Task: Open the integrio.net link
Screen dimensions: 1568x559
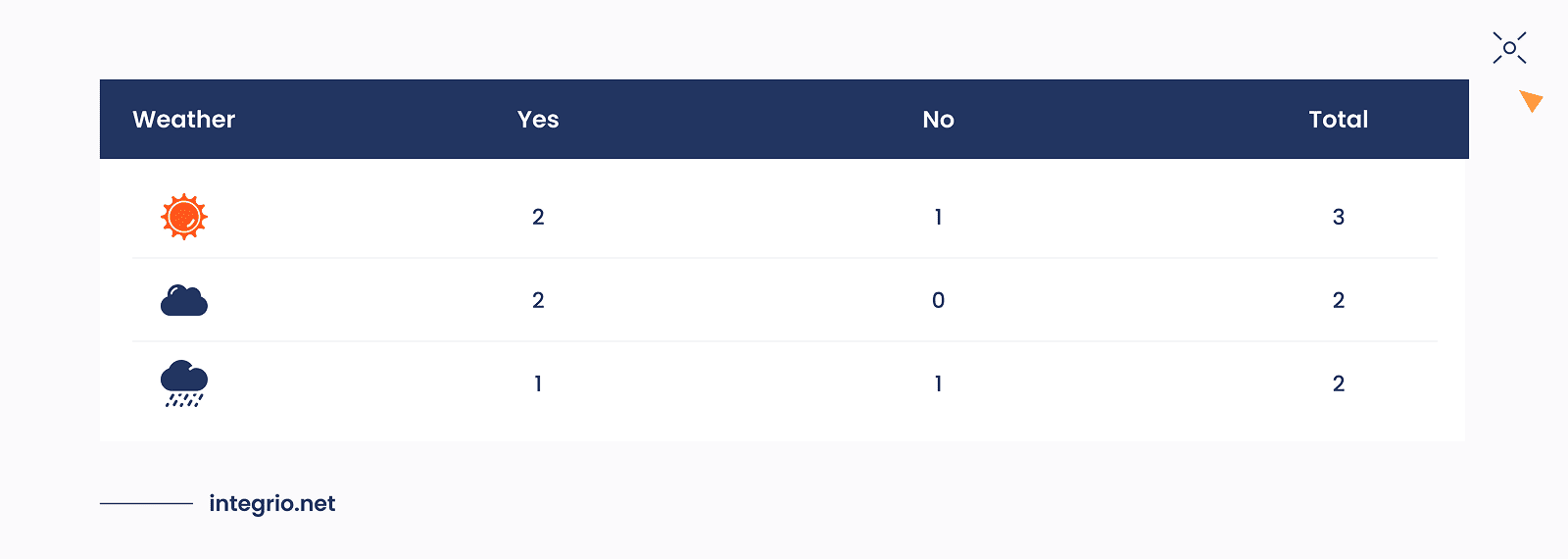Action: 272,503
